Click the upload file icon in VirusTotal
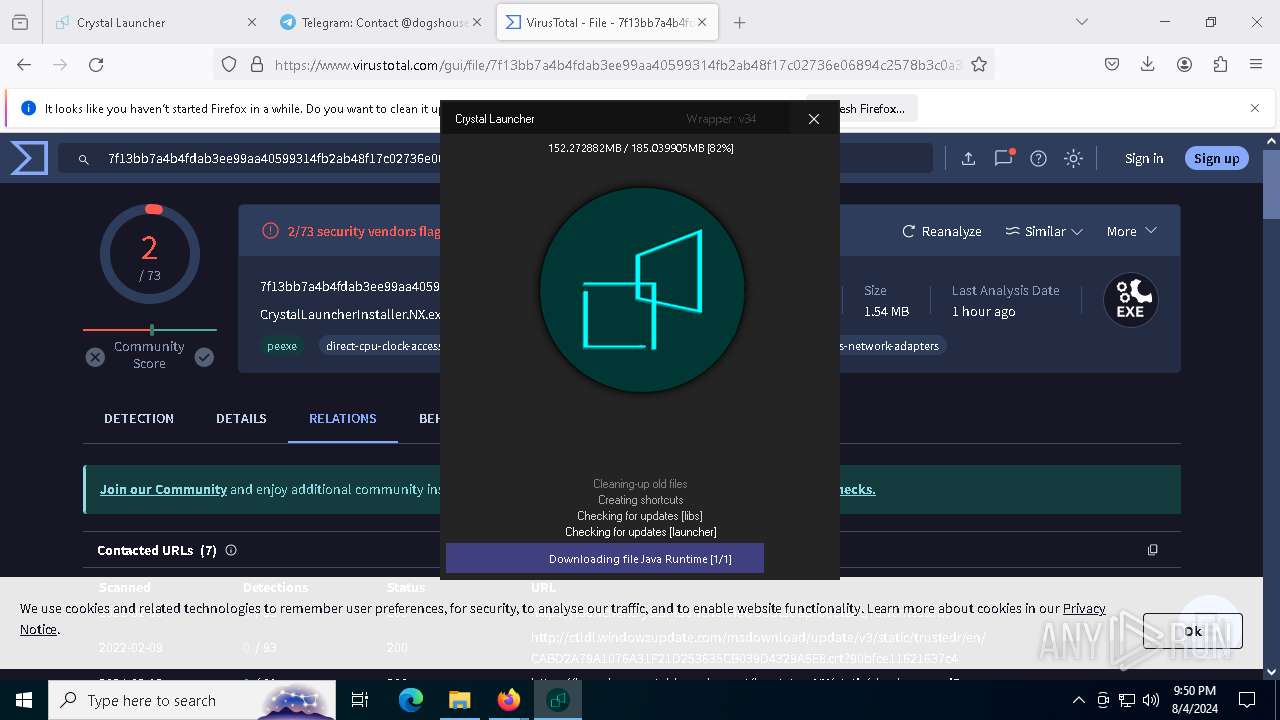Screen dimensions: 1280x720 tap(968, 158)
